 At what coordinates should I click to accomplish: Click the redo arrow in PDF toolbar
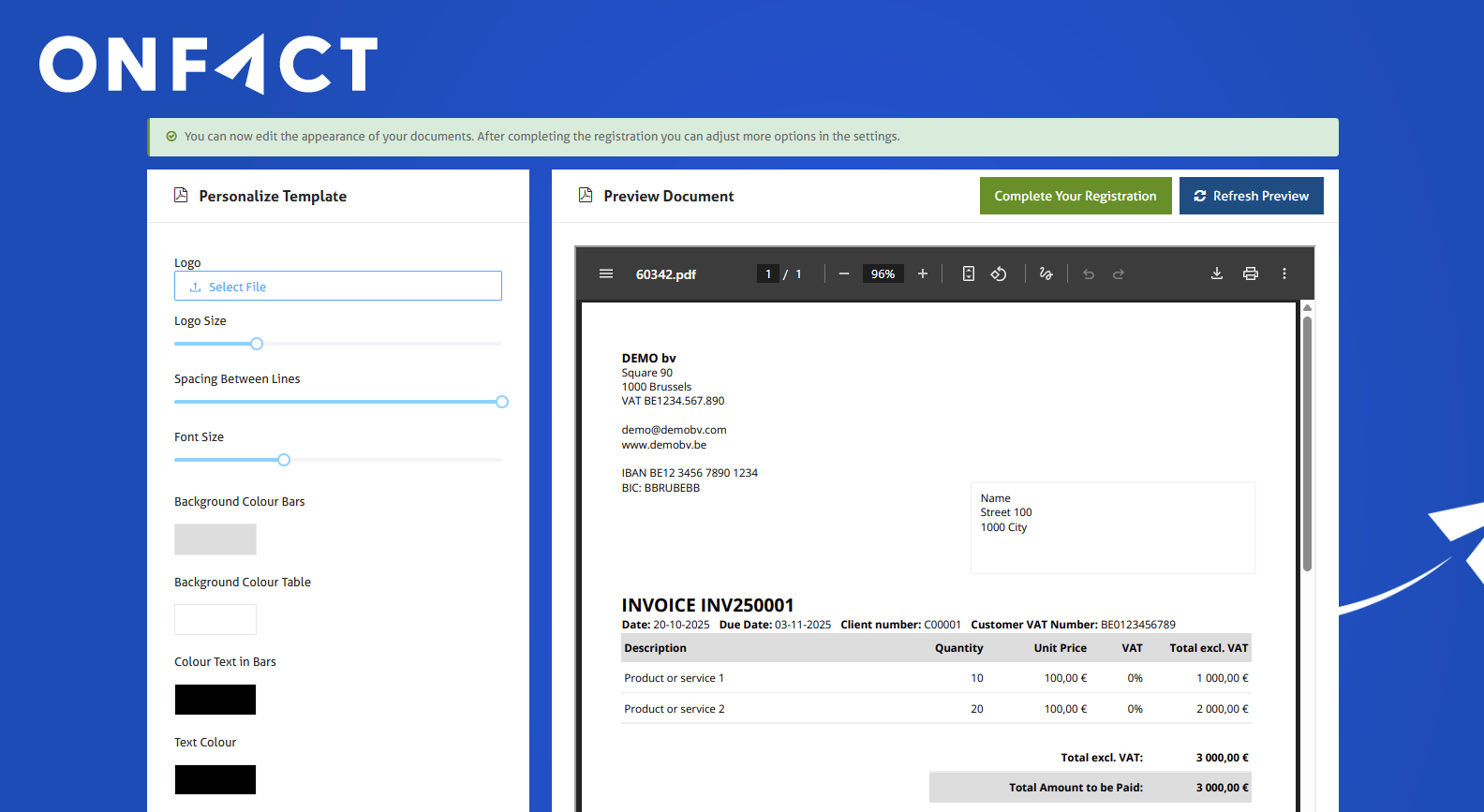click(1119, 274)
